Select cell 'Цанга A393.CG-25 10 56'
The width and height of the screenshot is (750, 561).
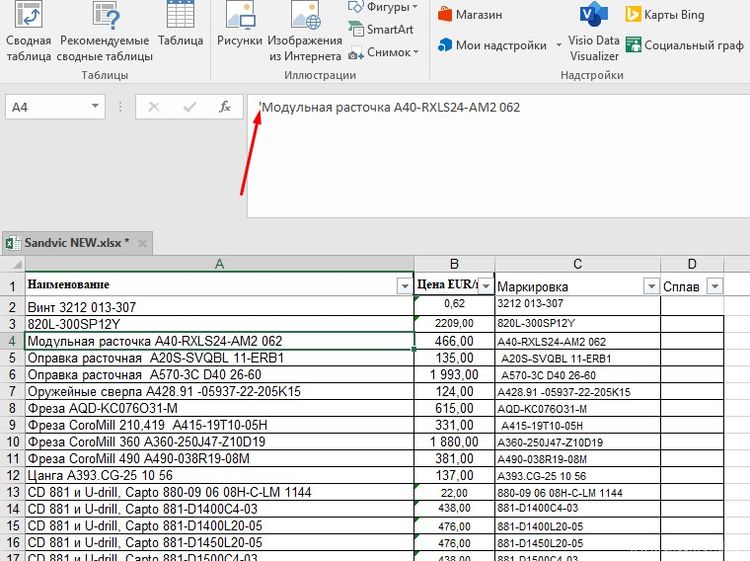tap(220, 475)
